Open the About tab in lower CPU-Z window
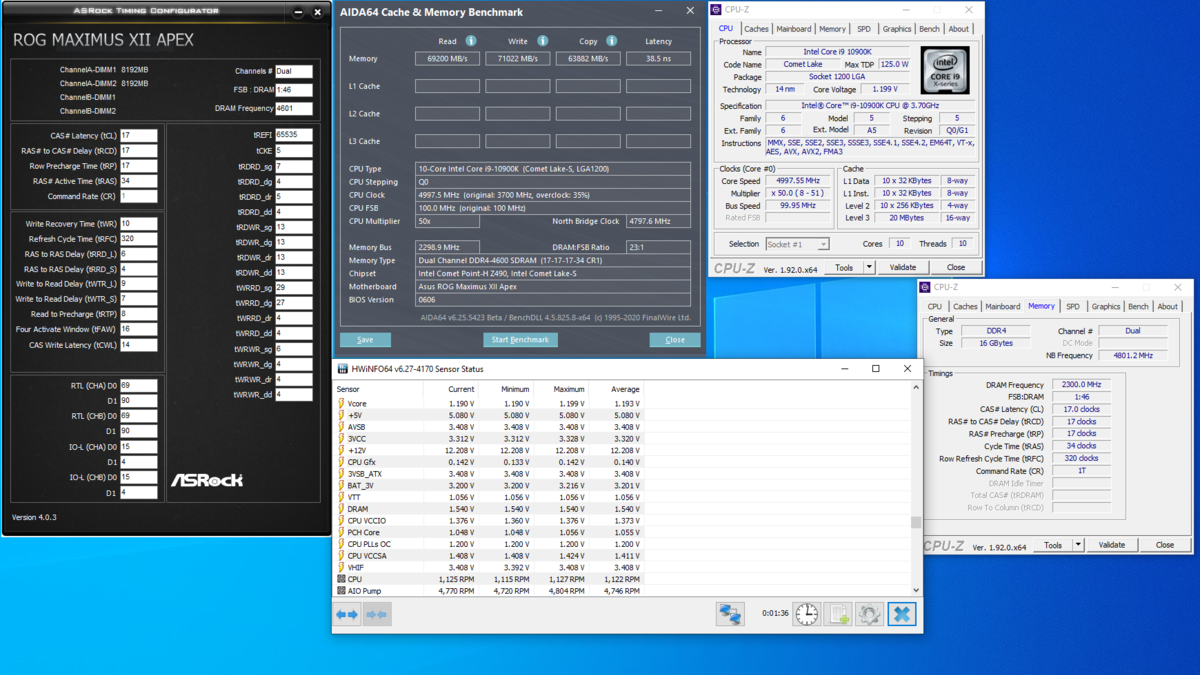1200x675 pixels. click(x=1167, y=307)
